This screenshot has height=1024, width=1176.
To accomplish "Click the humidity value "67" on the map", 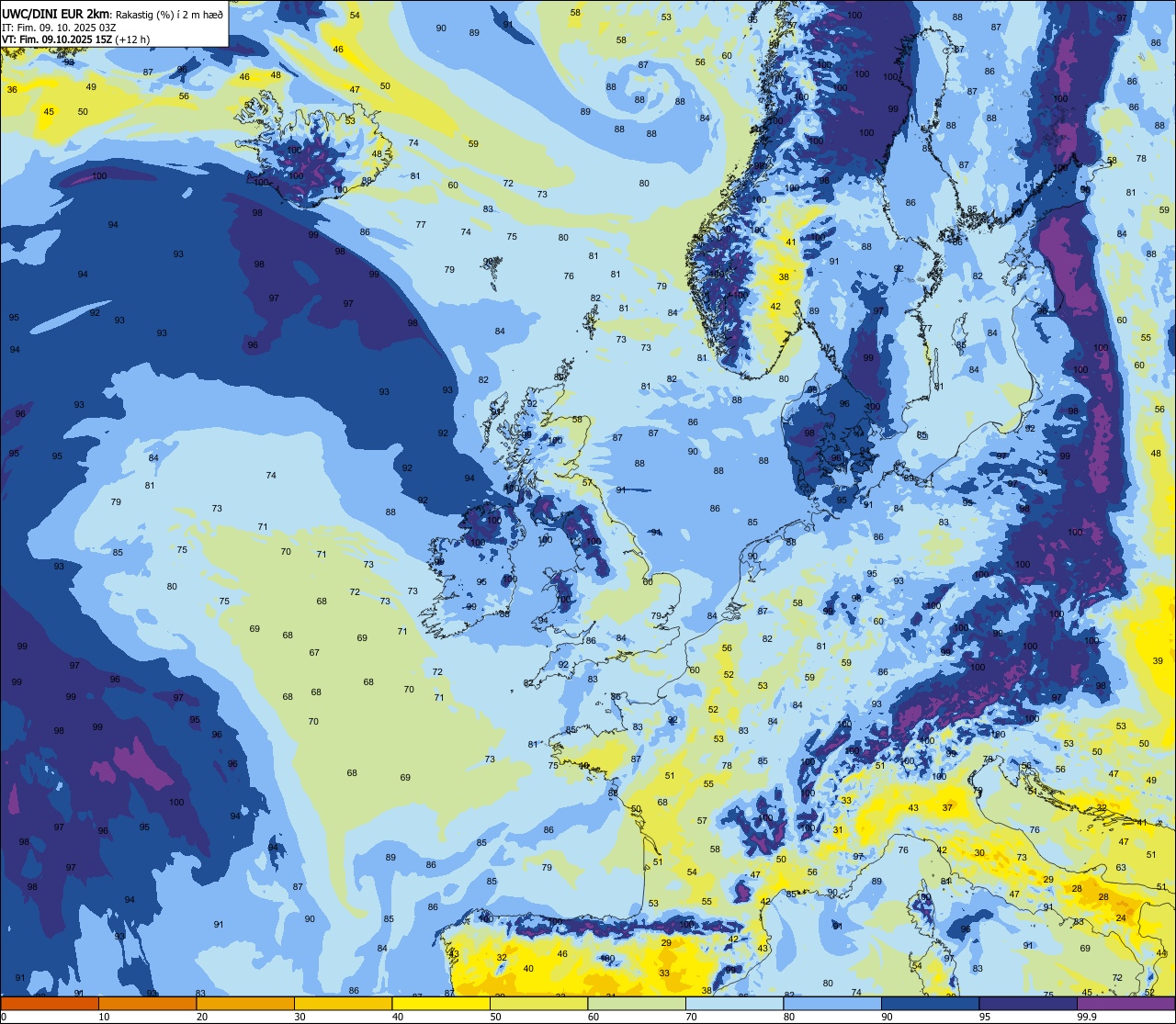I will coord(314,653).
